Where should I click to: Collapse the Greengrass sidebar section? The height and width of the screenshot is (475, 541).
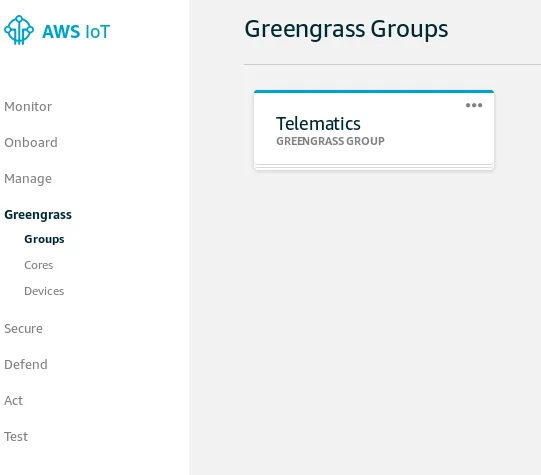coord(38,215)
